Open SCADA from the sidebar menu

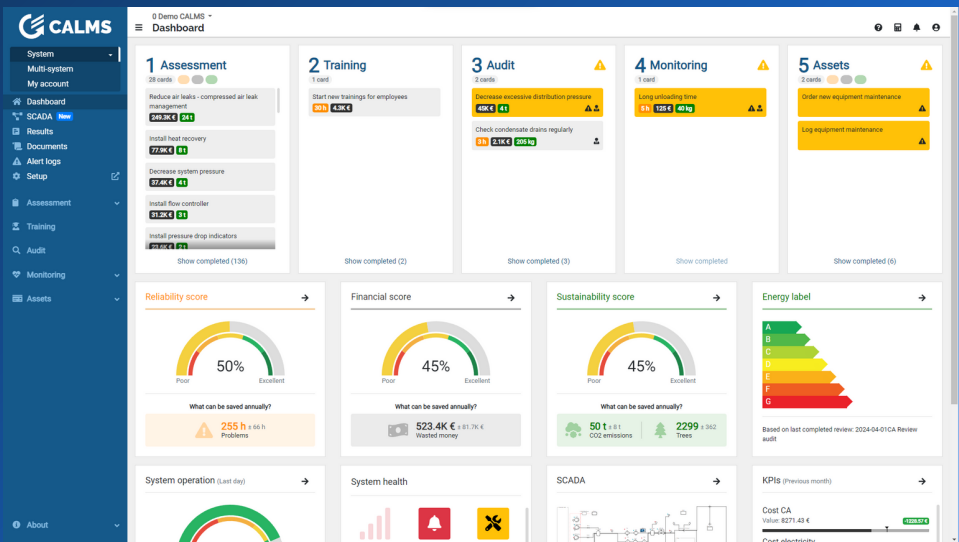coord(40,116)
